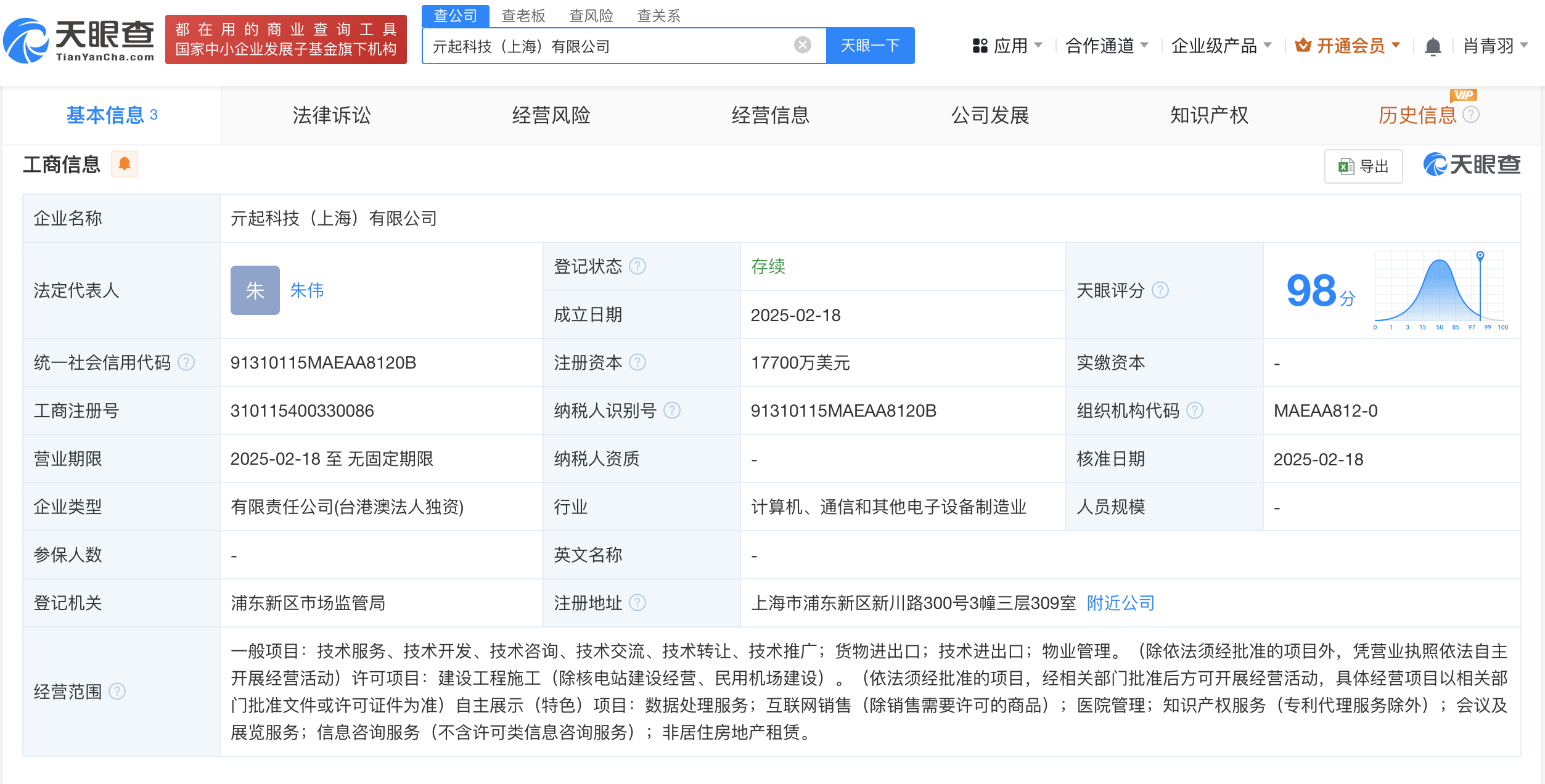Click the orange alert bell beside 工商信息

coord(125,164)
